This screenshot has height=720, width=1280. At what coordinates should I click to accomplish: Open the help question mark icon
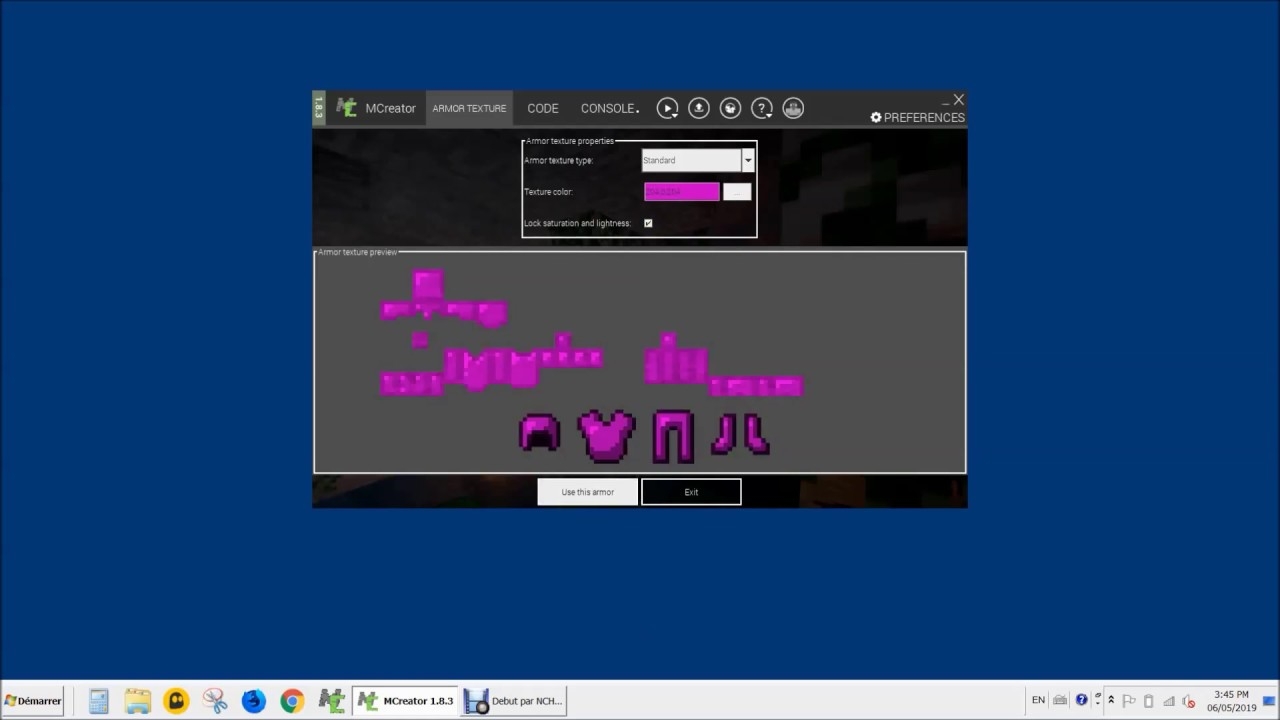[762, 108]
